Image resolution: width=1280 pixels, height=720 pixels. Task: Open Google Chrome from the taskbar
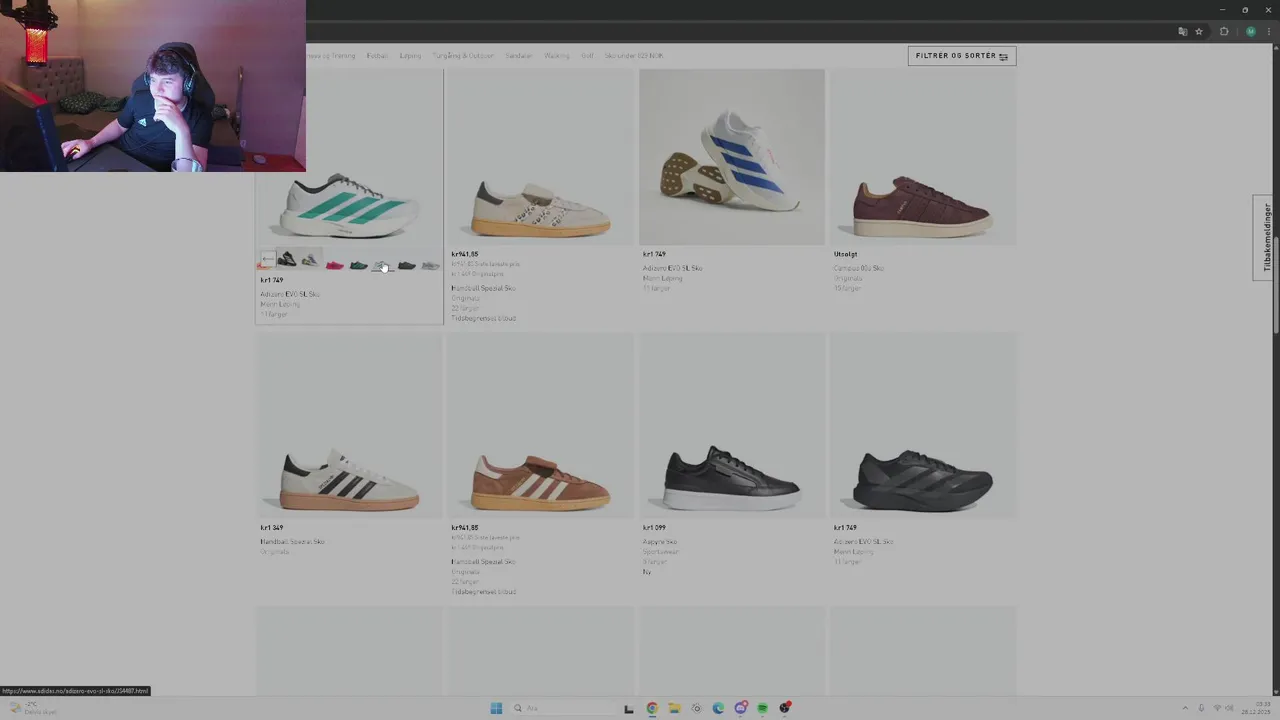tap(652, 708)
